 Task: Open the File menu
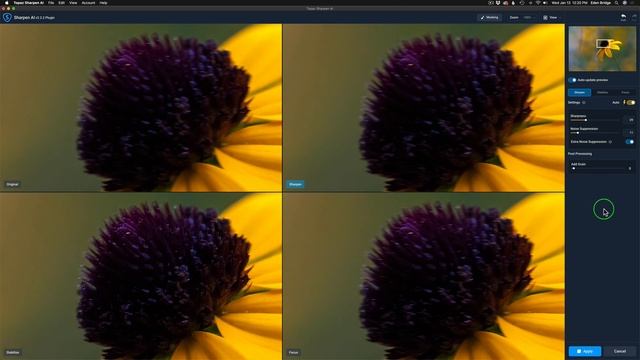tap(51, 3)
